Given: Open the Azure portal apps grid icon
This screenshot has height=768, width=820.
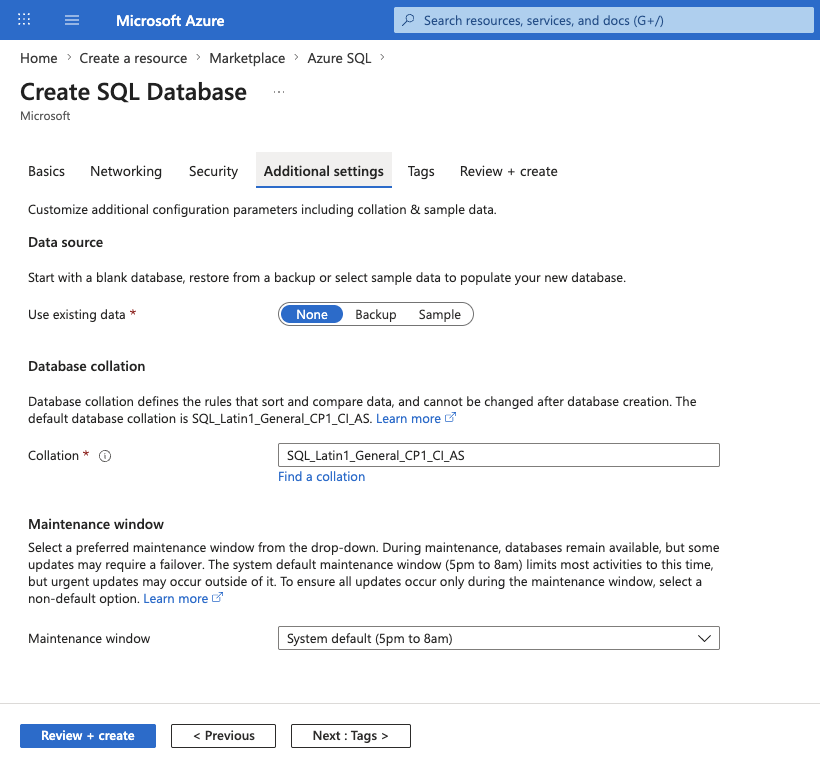Looking at the screenshot, I should click(x=24, y=20).
